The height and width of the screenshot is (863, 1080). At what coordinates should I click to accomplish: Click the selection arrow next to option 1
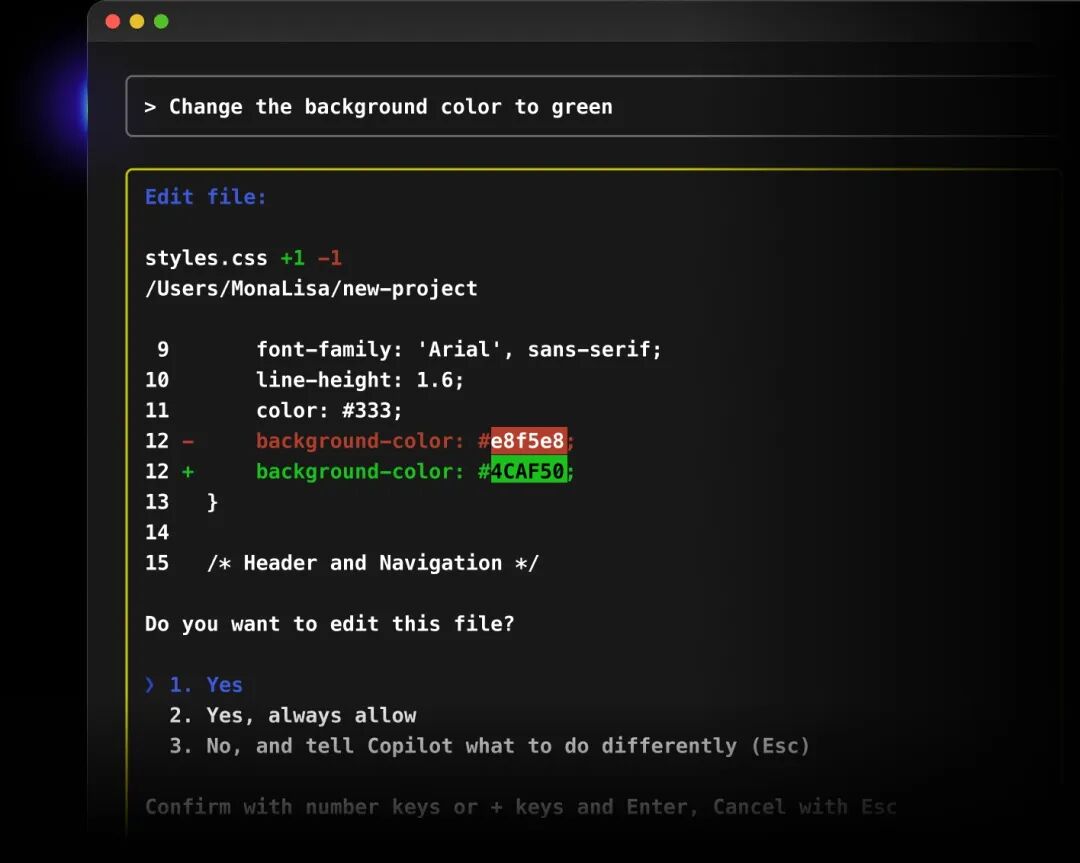pos(148,684)
